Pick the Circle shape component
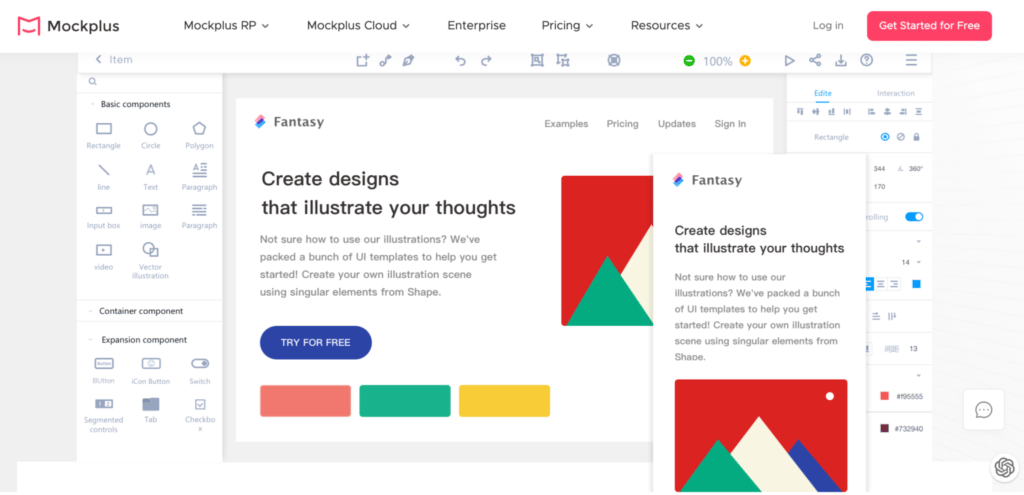Viewport: 1024px width, 495px height. (x=150, y=129)
